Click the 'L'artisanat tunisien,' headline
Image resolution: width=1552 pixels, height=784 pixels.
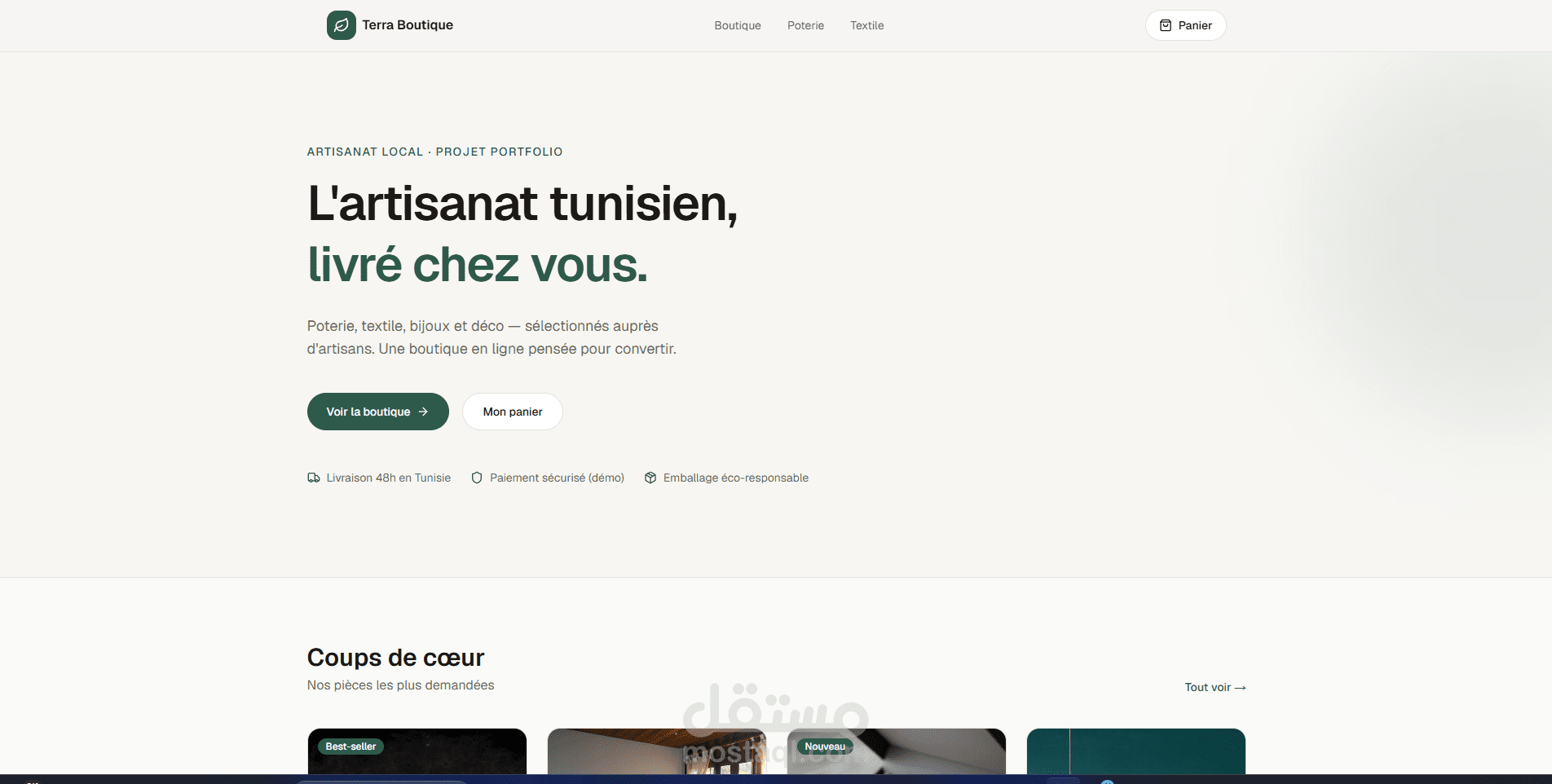(x=522, y=203)
